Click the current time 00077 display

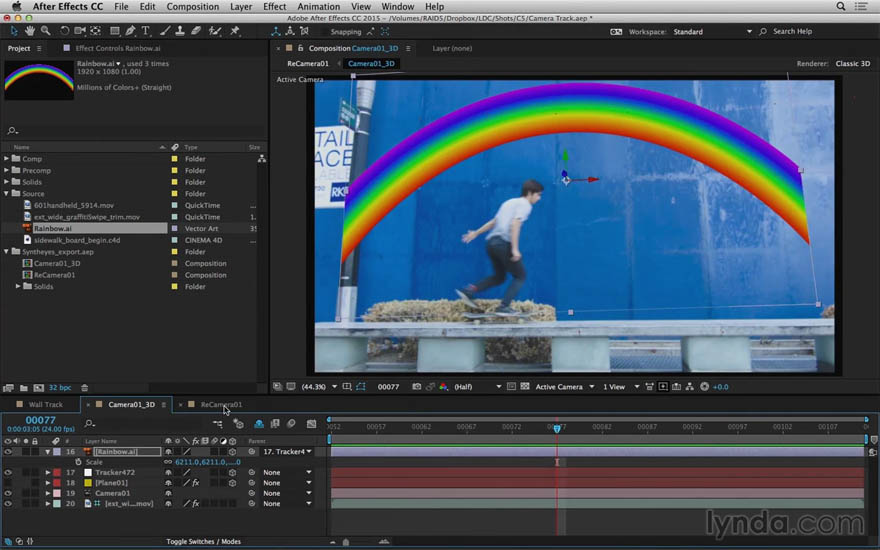click(x=40, y=420)
